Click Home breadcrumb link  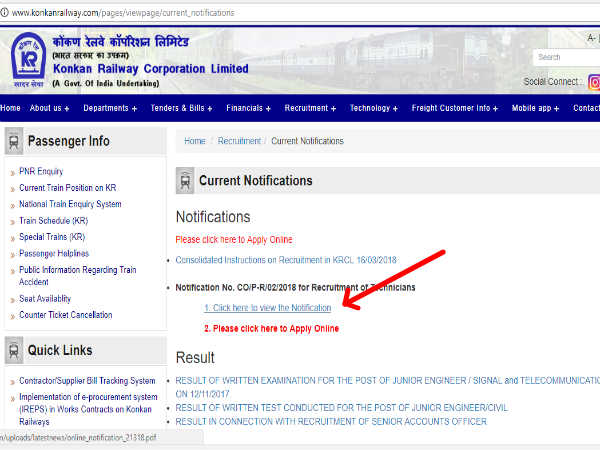point(195,141)
